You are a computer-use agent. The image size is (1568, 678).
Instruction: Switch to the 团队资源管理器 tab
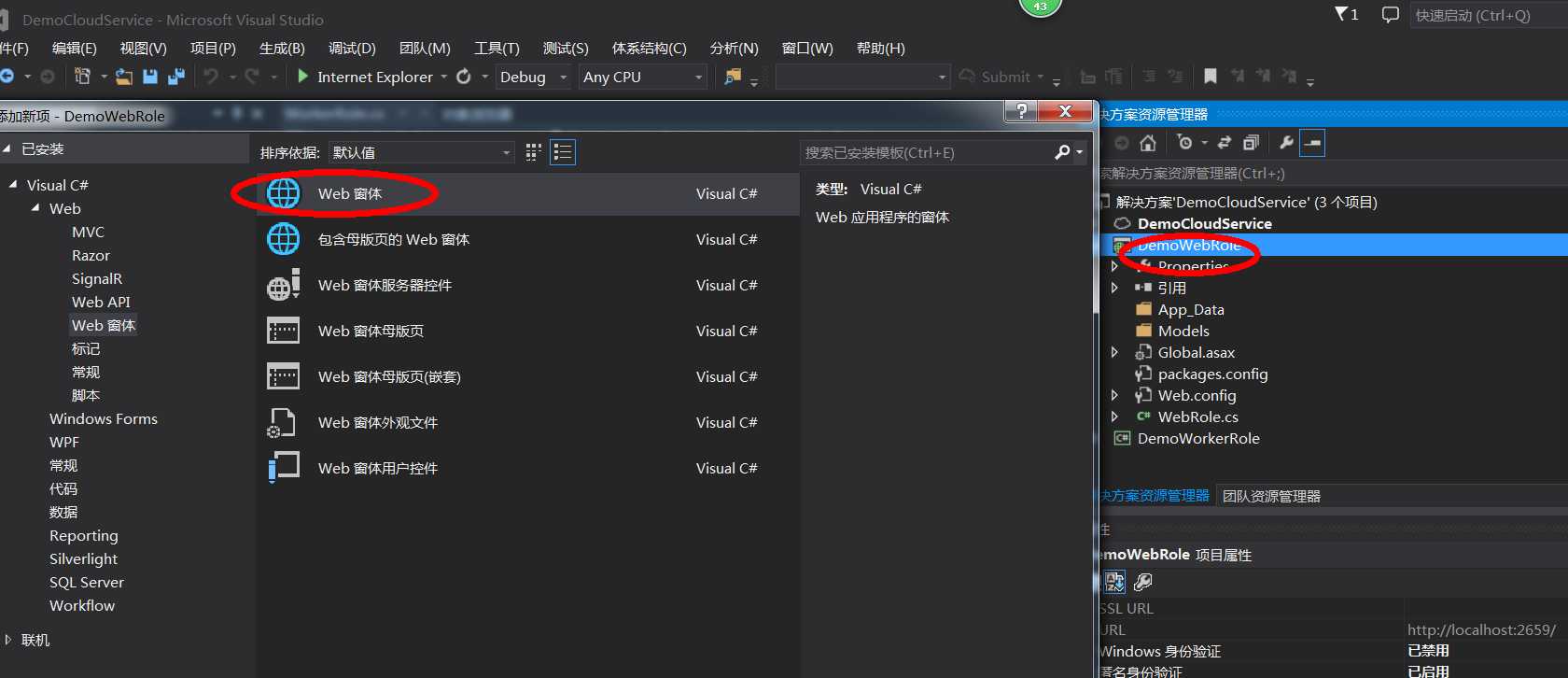(x=1271, y=496)
